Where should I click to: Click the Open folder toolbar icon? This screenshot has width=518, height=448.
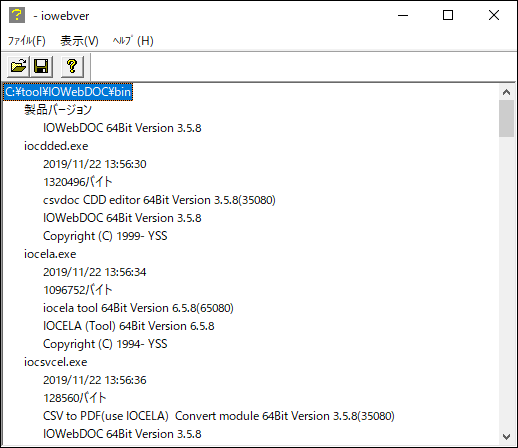click(x=19, y=66)
